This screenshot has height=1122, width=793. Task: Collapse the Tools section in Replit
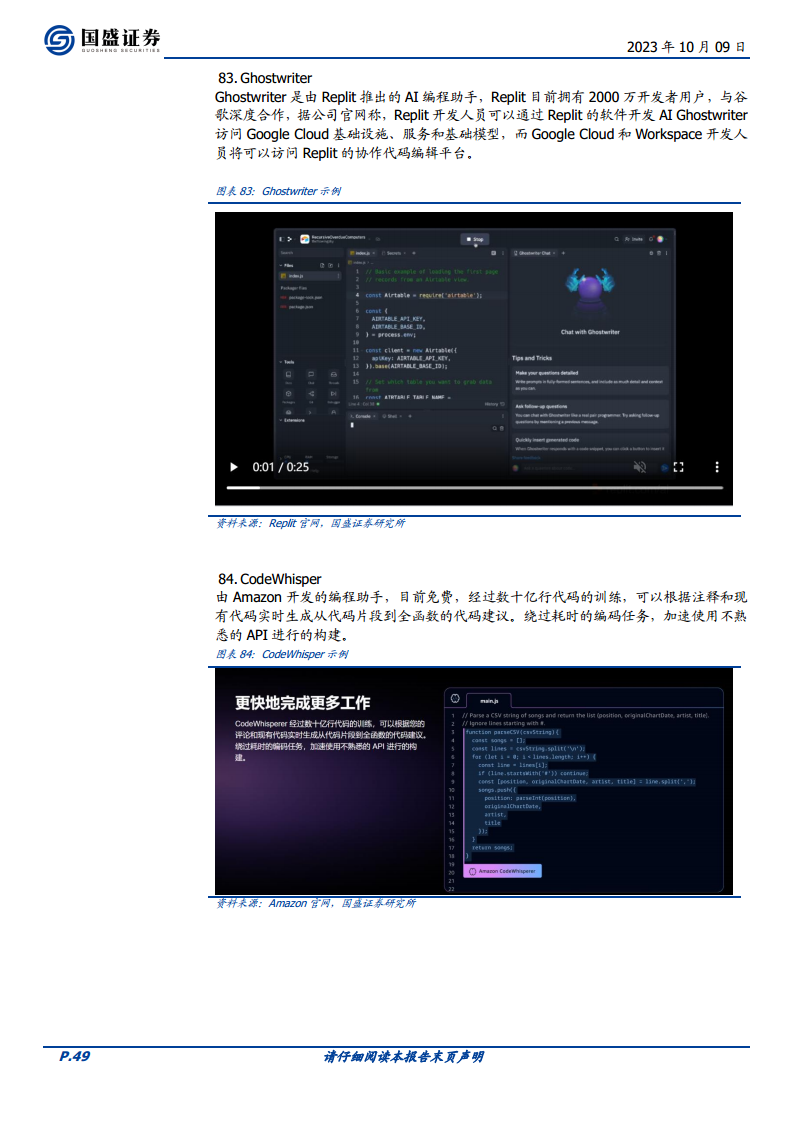tap(287, 362)
